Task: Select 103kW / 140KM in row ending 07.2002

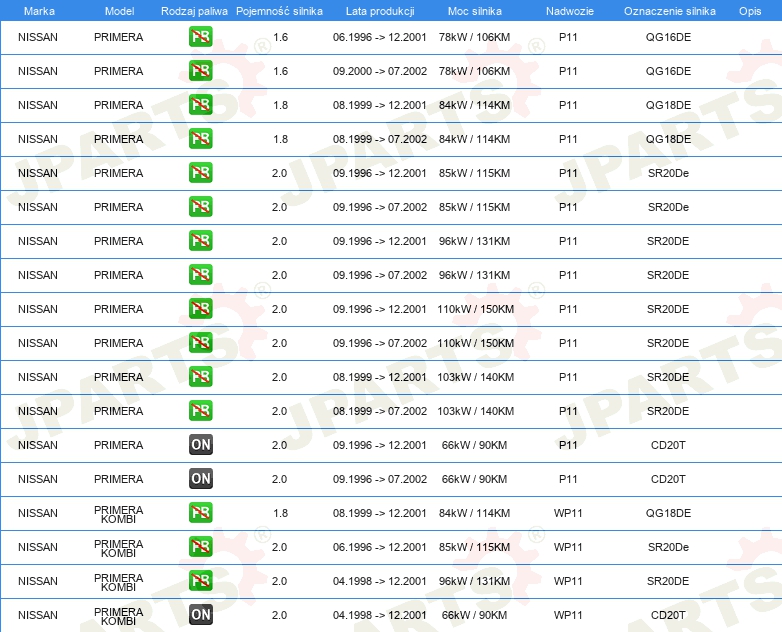Action: (x=475, y=411)
